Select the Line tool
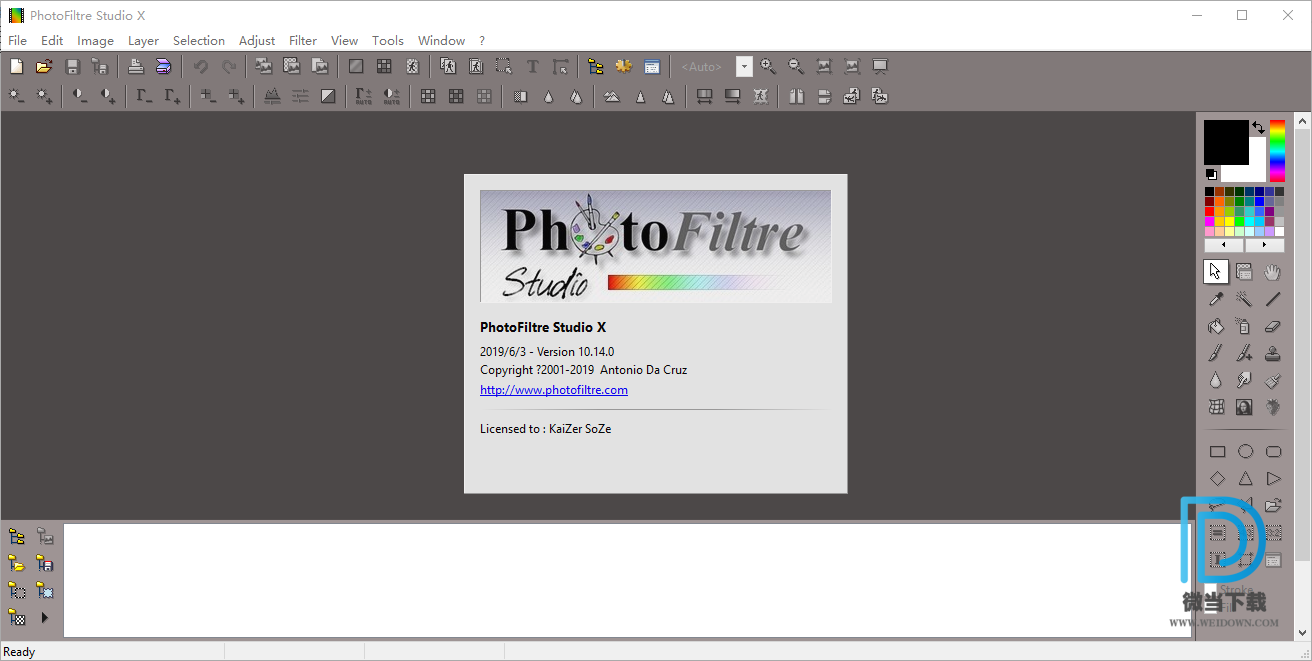The width and height of the screenshot is (1312, 661). [1273, 299]
